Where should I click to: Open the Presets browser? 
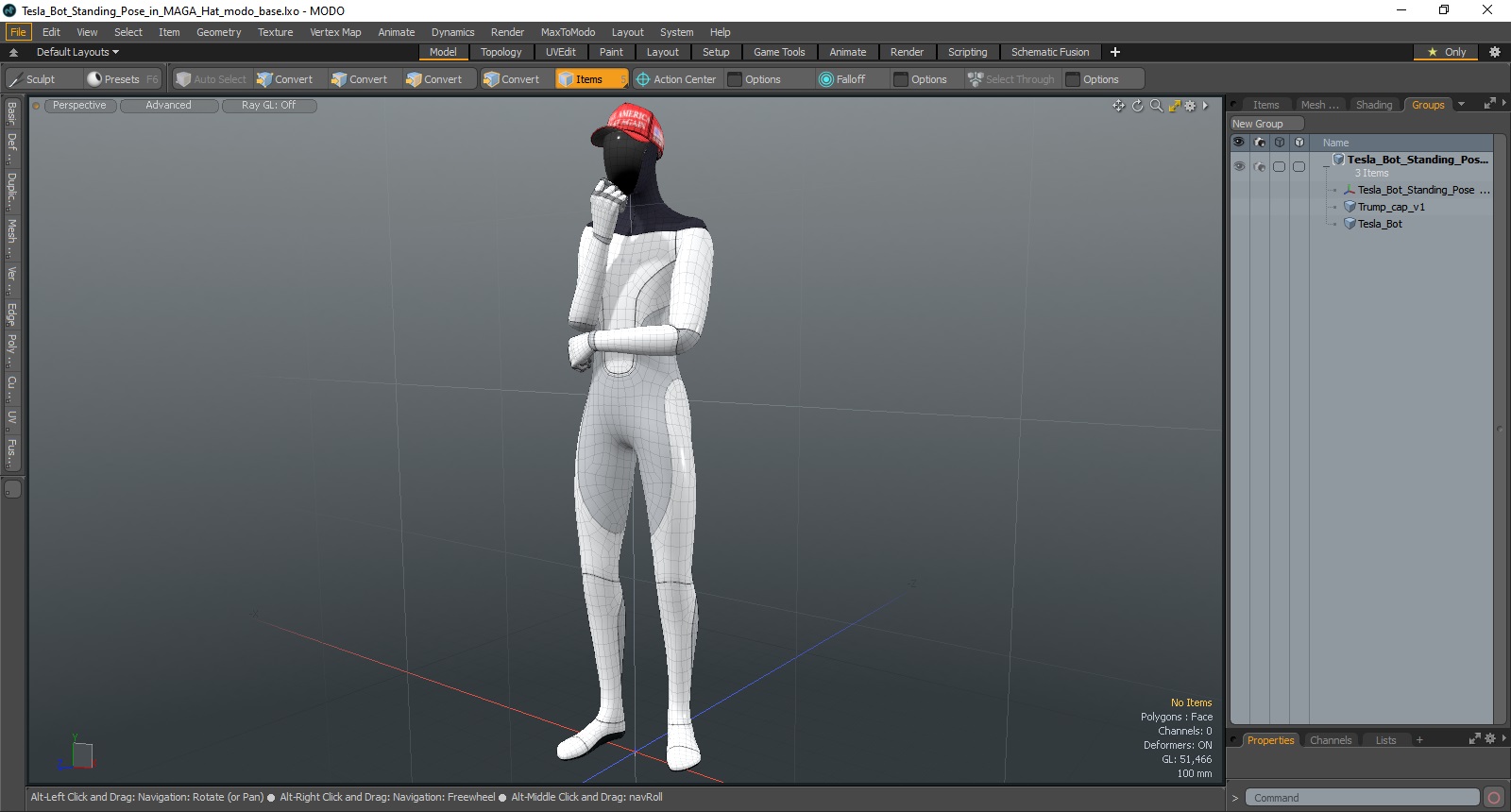(x=122, y=79)
